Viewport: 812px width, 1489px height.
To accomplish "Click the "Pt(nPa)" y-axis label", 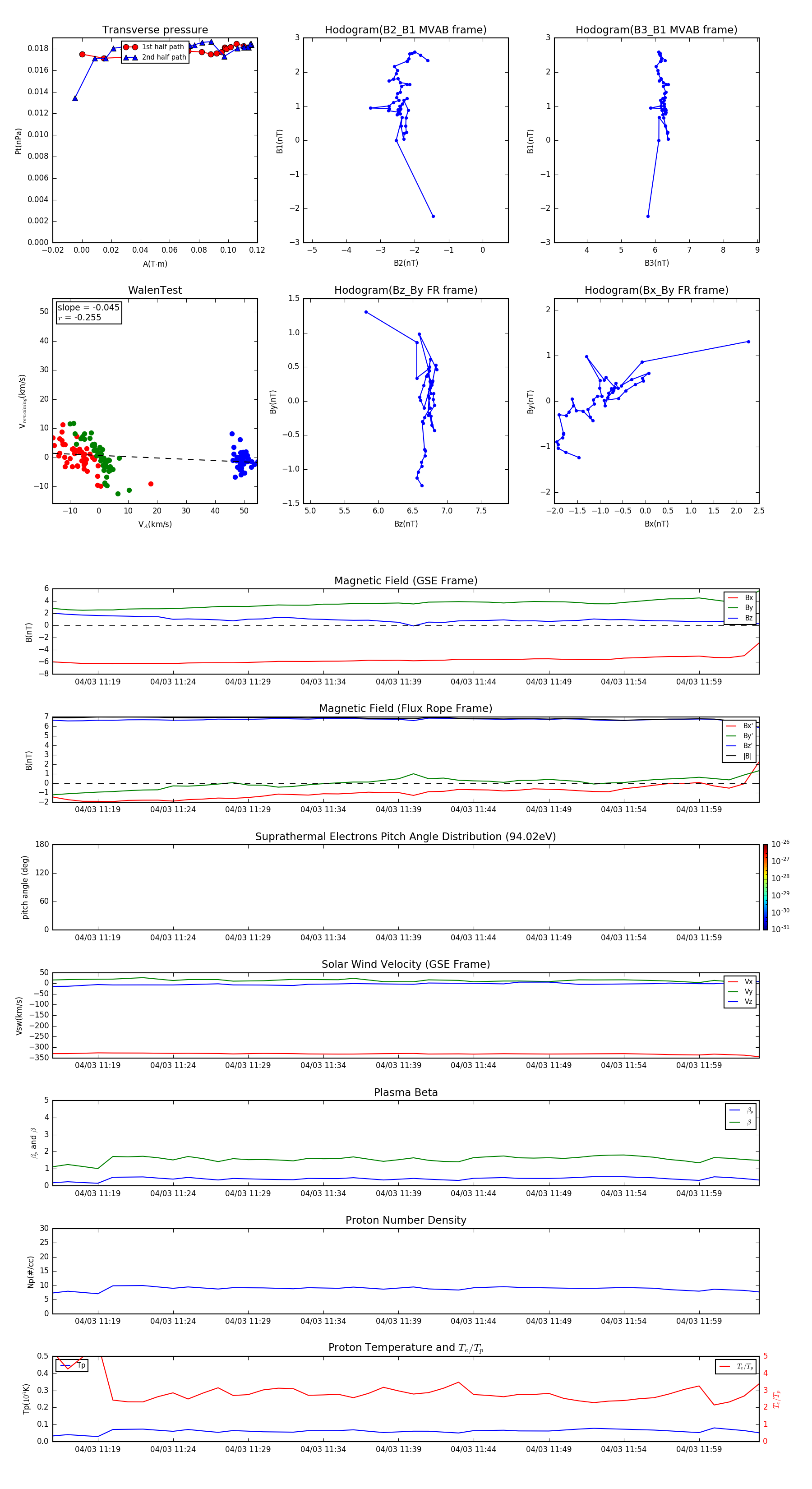I will tap(18, 141).
